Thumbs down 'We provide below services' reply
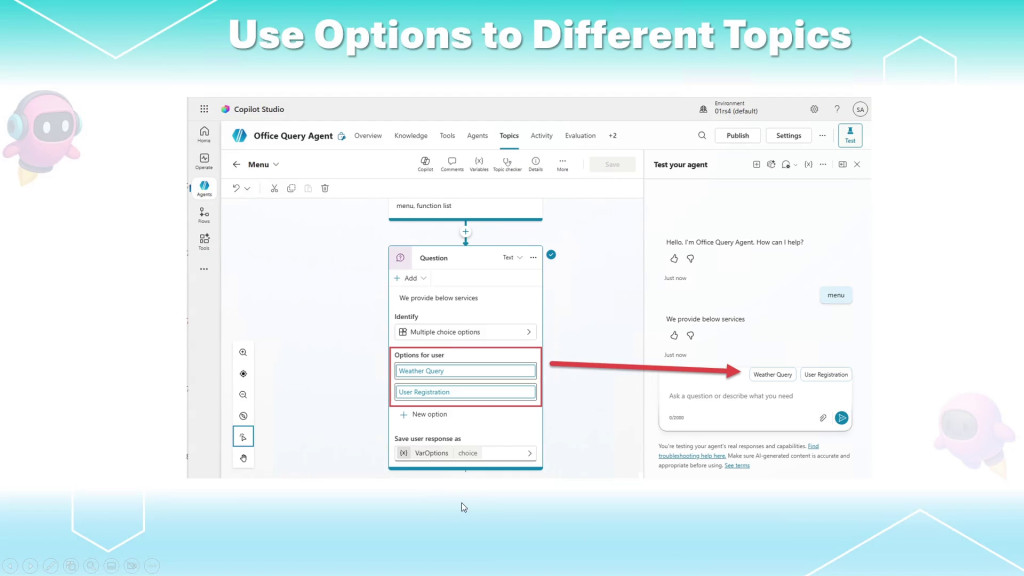This screenshot has height=576, width=1024. pos(690,336)
